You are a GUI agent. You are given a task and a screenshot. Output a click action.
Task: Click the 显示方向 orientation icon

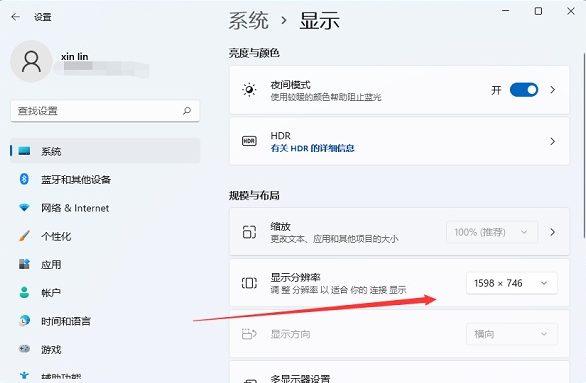click(249, 334)
